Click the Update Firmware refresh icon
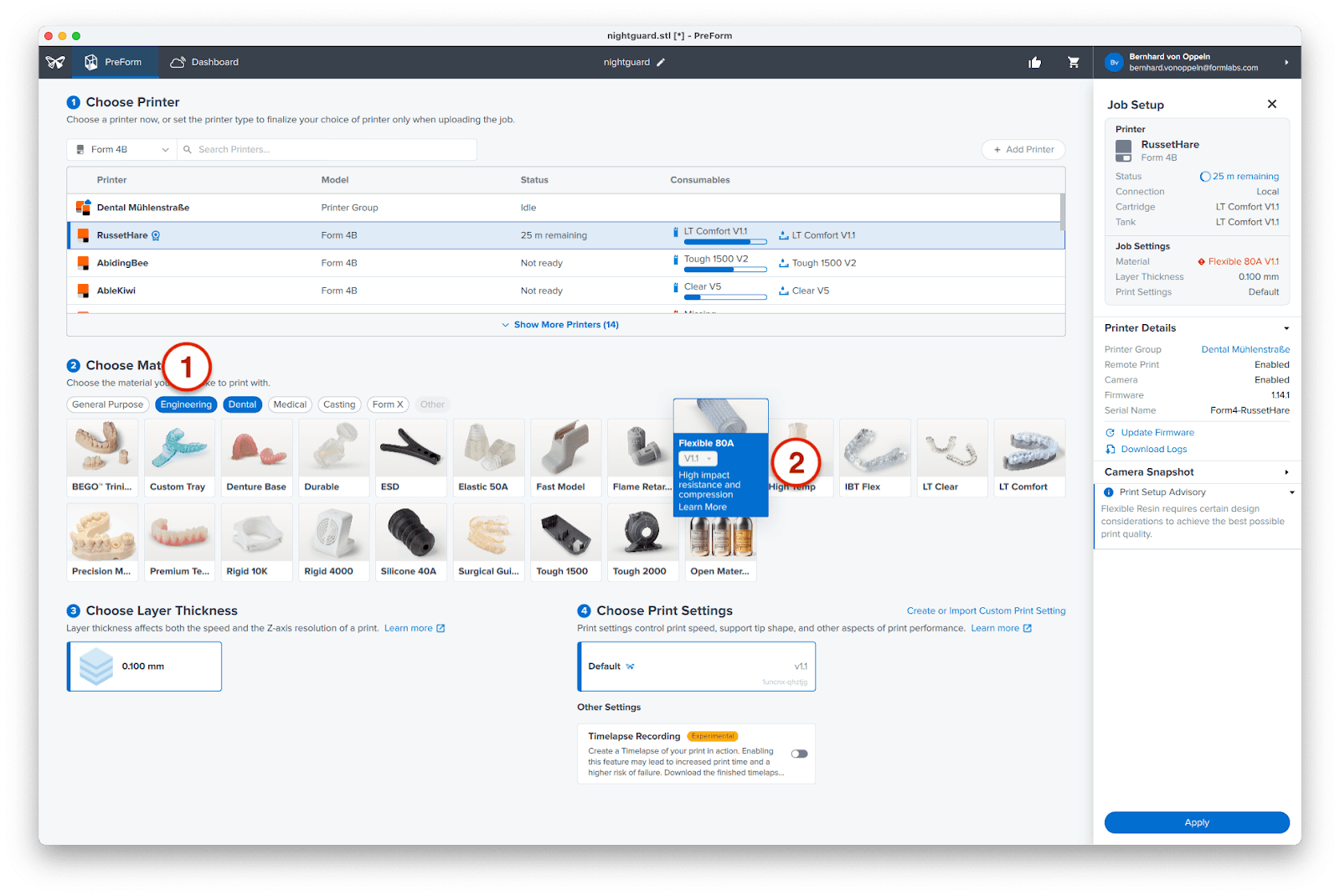Screen dimensions: 1340x896 click(x=1111, y=433)
